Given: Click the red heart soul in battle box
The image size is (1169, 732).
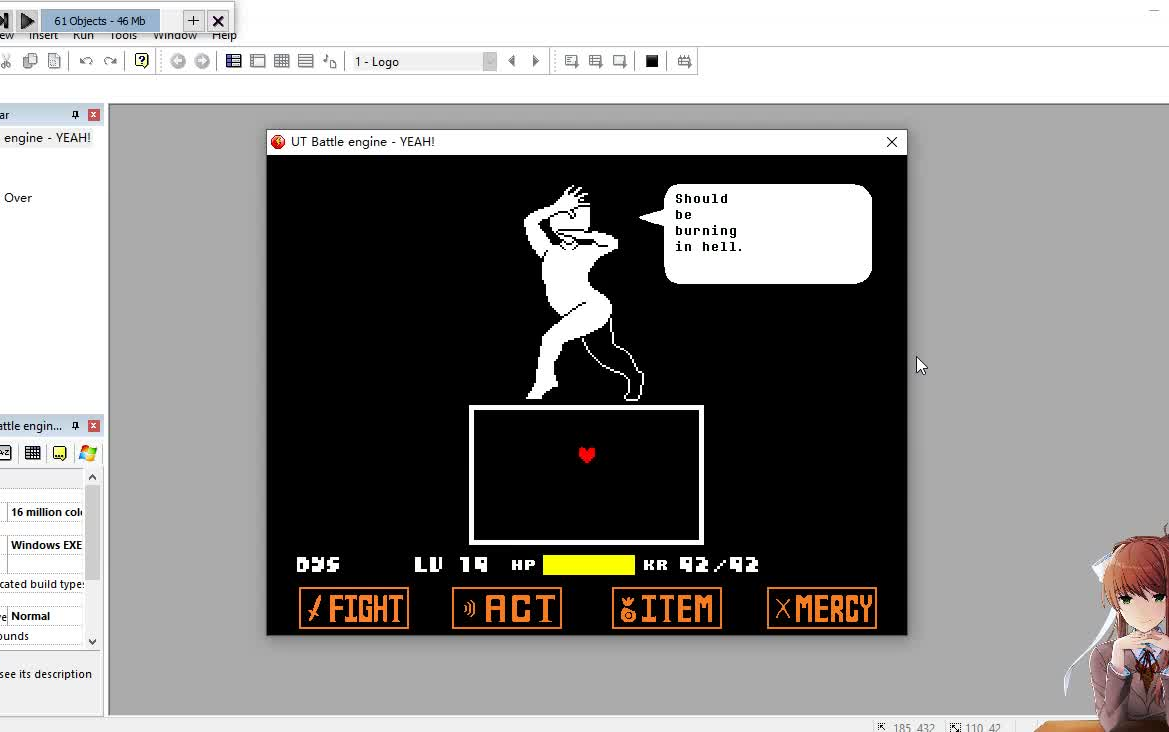Looking at the screenshot, I should pyautogui.click(x=587, y=455).
